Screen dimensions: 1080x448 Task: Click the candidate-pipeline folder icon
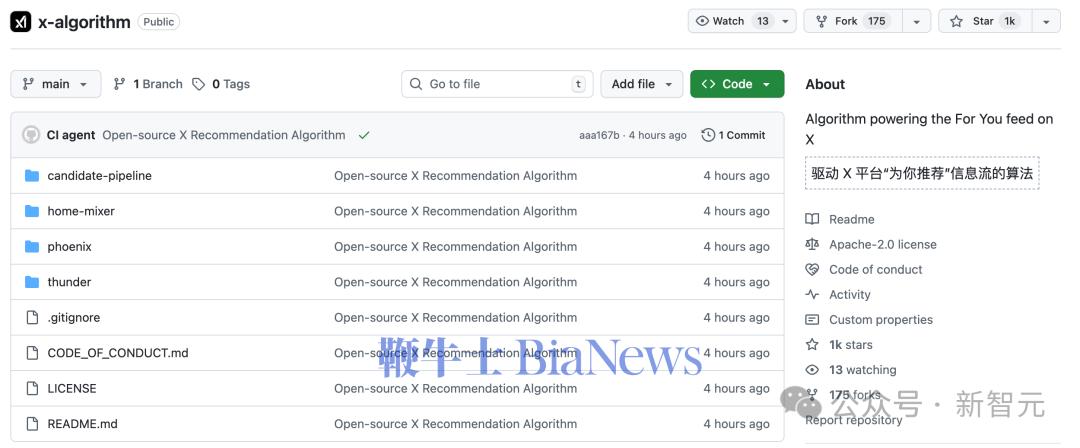tap(31, 176)
